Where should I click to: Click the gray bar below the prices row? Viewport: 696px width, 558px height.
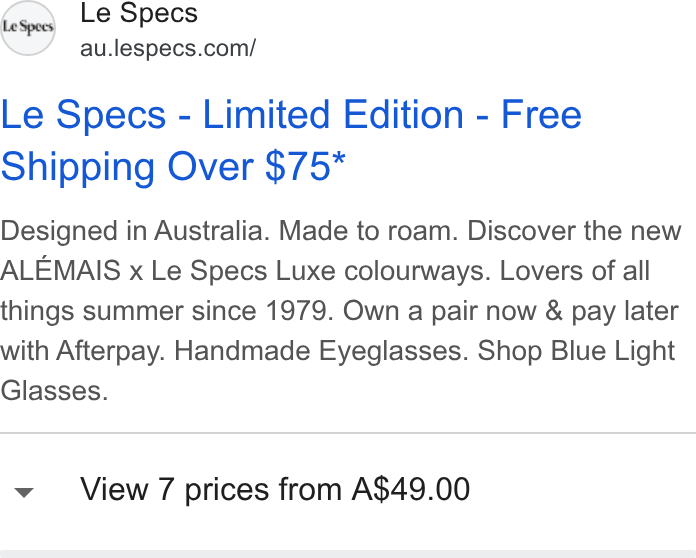point(348,554)
